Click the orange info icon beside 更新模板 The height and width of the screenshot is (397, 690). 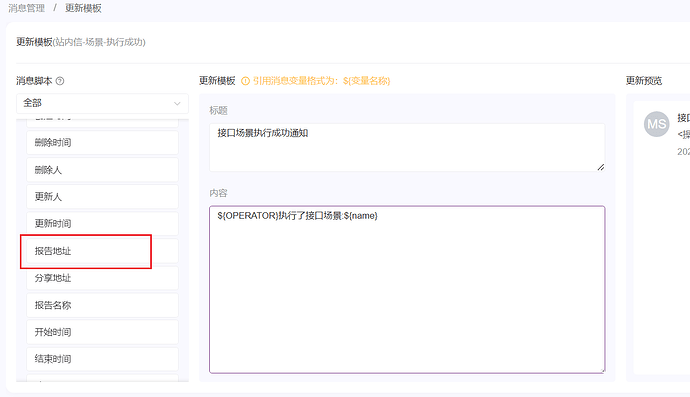(x=246, y=81)
